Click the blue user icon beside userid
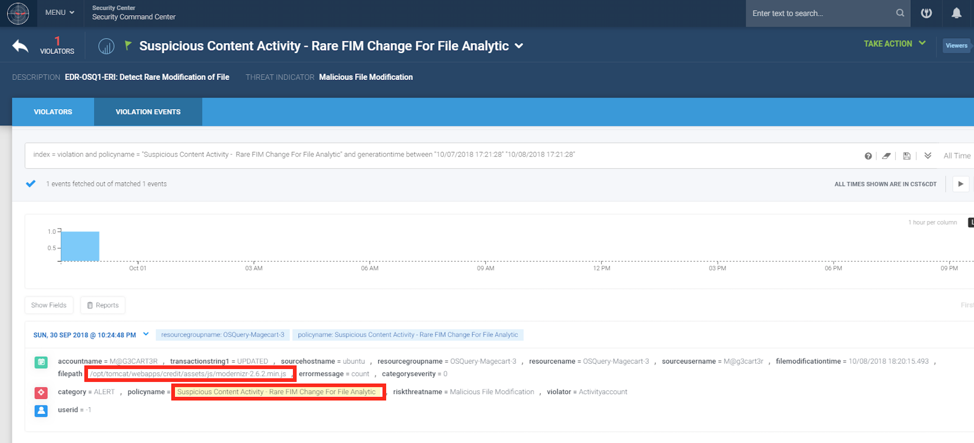 (x=41, y=410)
